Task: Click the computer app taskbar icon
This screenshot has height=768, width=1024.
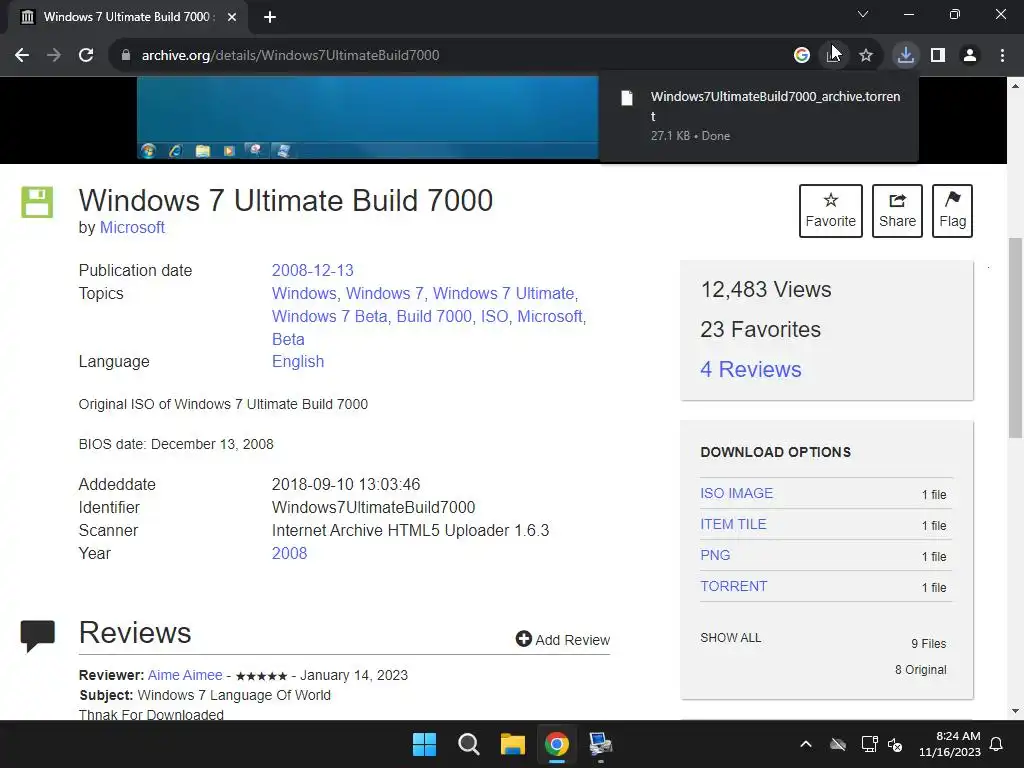Action: coord(600,744)
